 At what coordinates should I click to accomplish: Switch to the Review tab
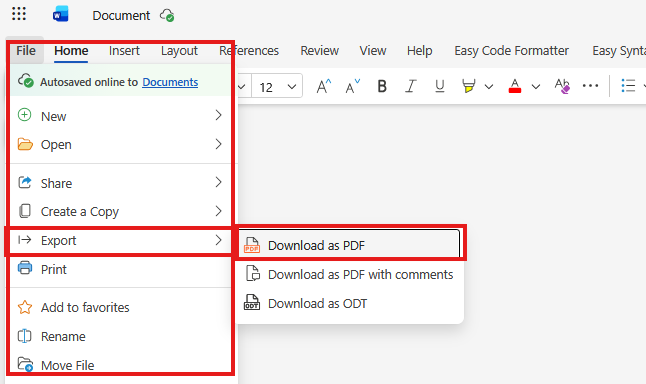coord(319,51)
